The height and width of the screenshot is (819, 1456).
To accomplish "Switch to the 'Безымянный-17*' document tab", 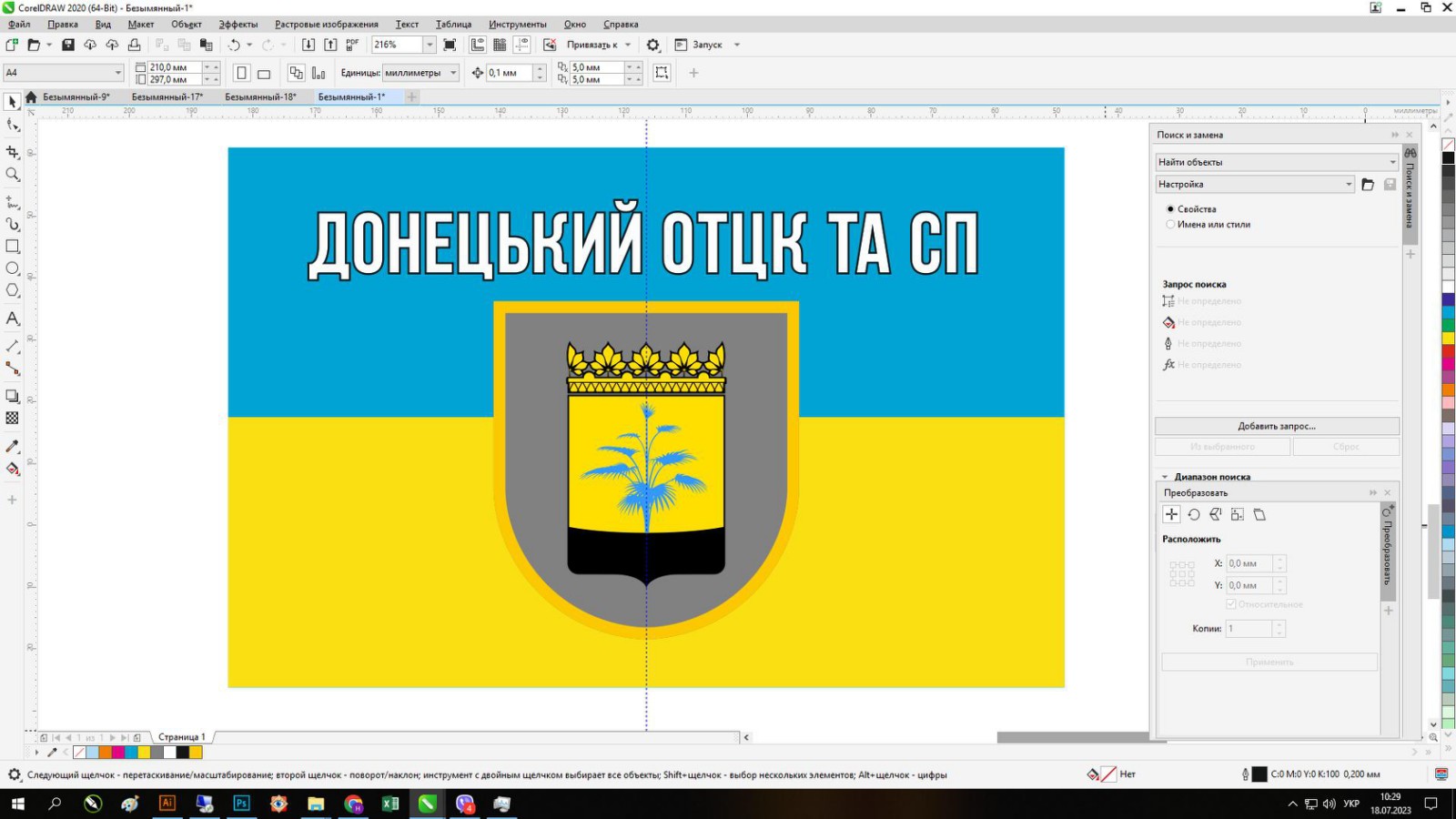I will click(x=167, y=96).
